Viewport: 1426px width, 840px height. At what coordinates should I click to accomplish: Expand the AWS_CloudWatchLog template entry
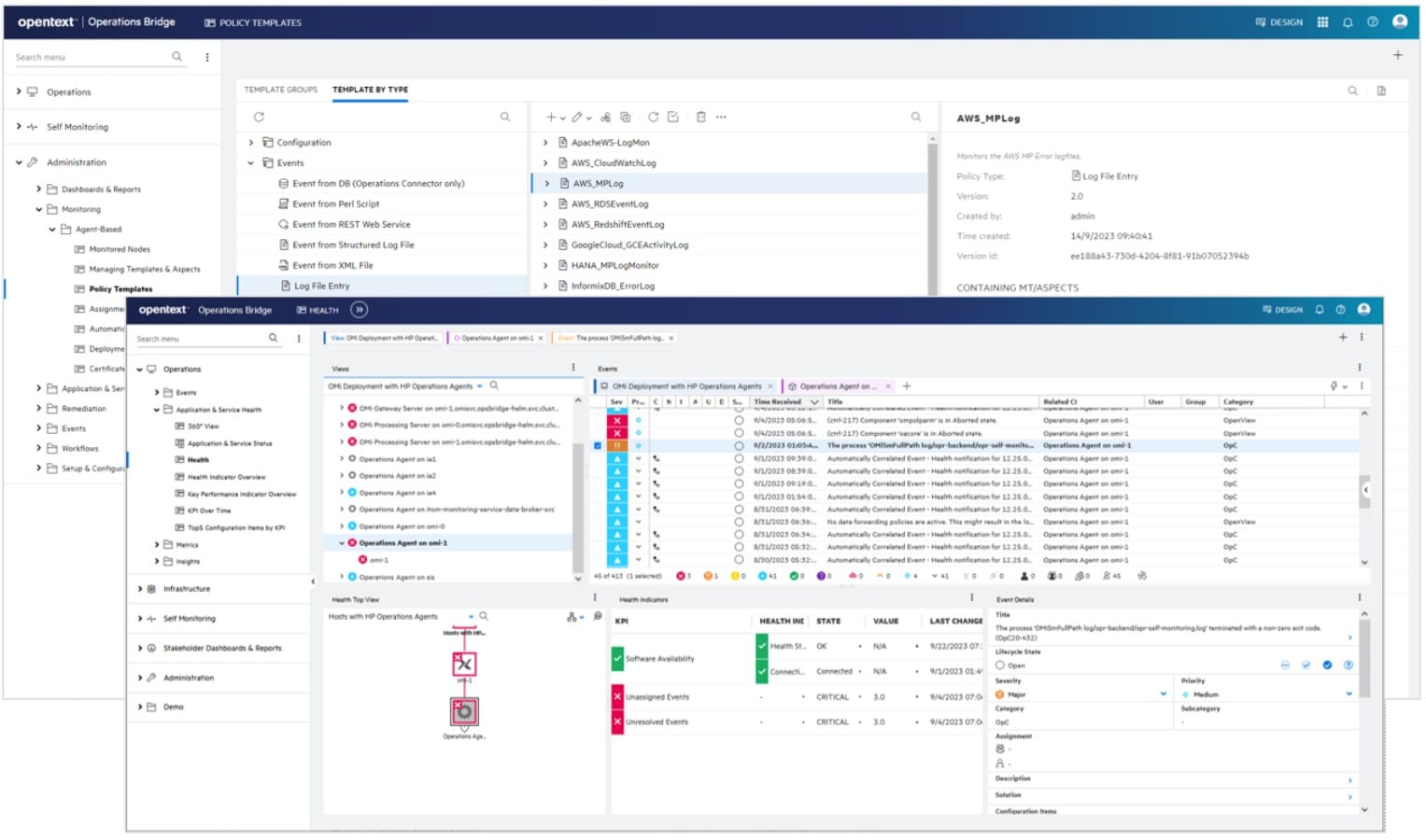tap(545, 162)
